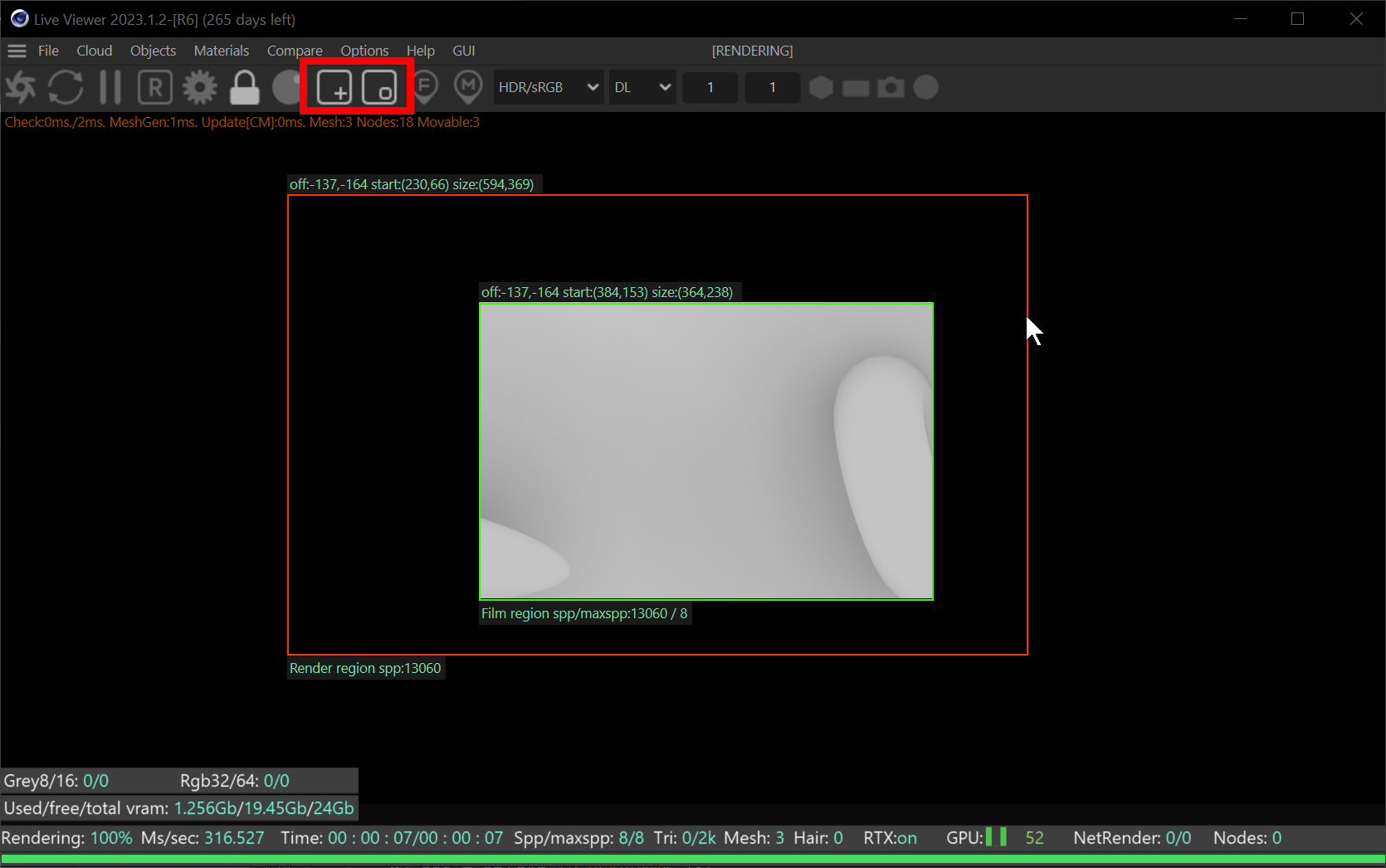Open the hamburger menu icon
Viewport: 1386px width, 868px height.
(x=17, y=51)
